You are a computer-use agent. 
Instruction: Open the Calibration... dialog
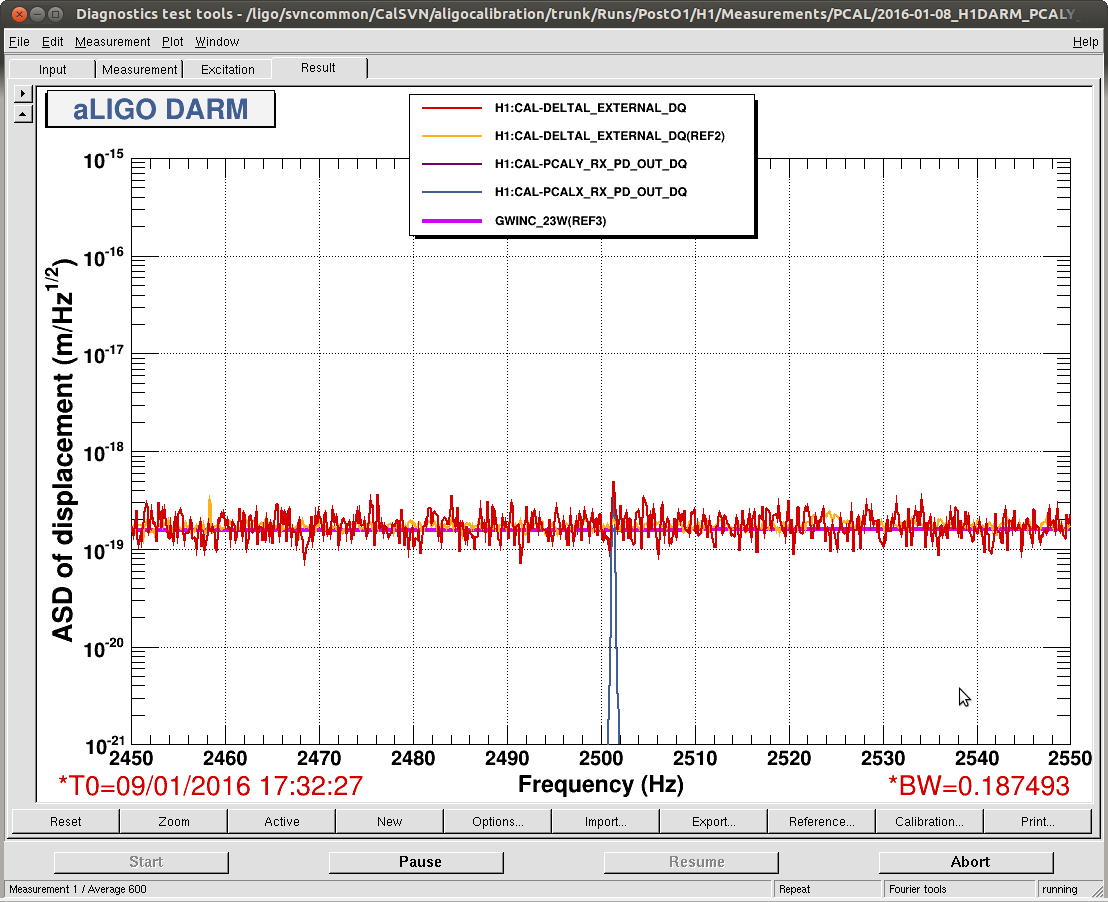(929, 821)
